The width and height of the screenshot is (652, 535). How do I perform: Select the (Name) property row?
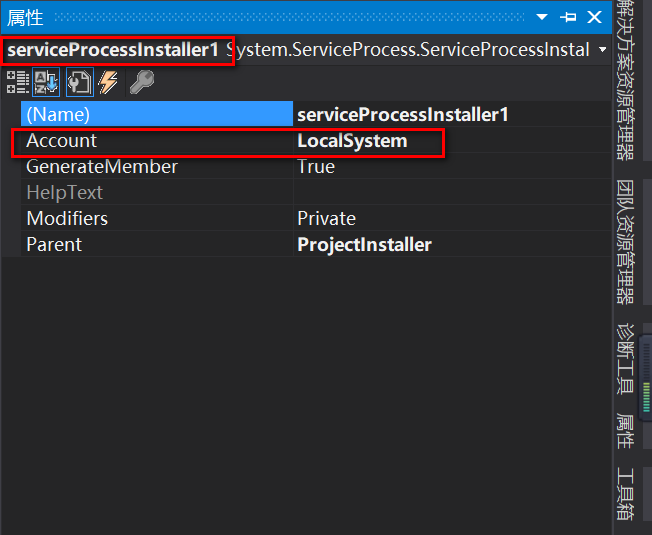click(316, 114)
